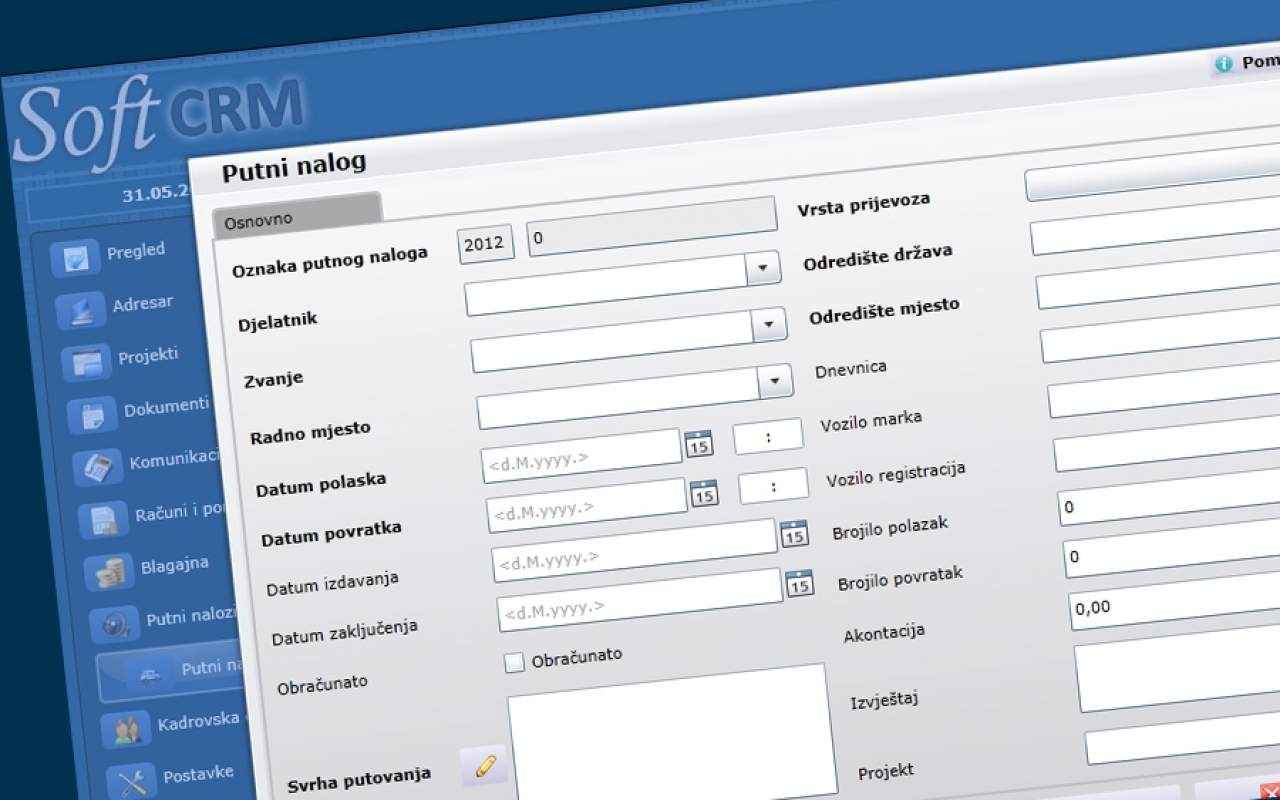Click the Vozilo registracija field

pyautogui.click(x=1166, y=444)
